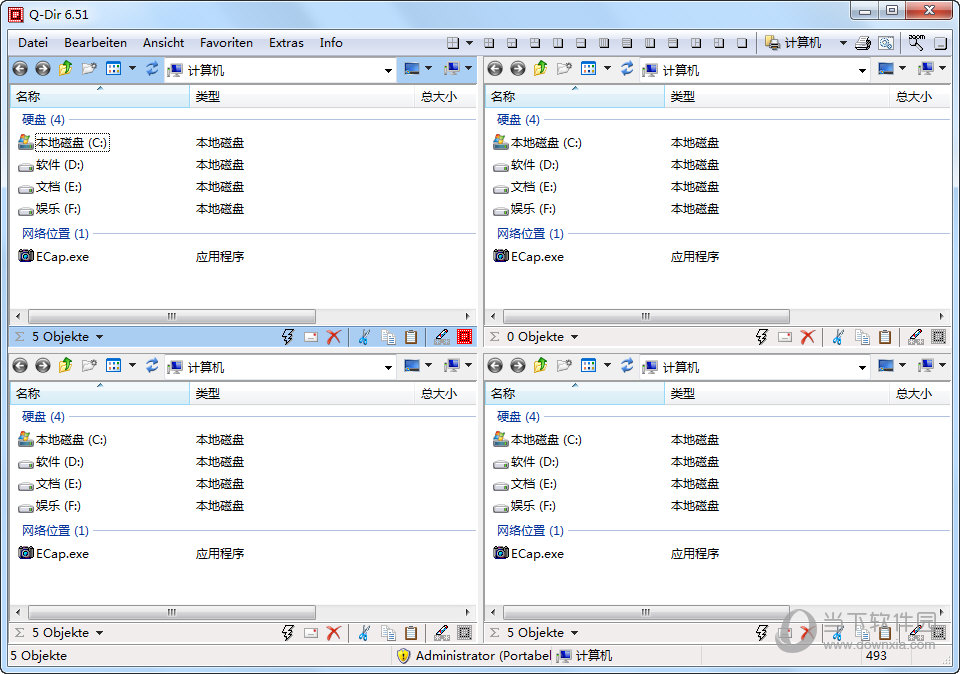Collapse the 硬盘 (4) group in bottom-right pane
Screen dimensions: 960x674
tap(518, 416)
